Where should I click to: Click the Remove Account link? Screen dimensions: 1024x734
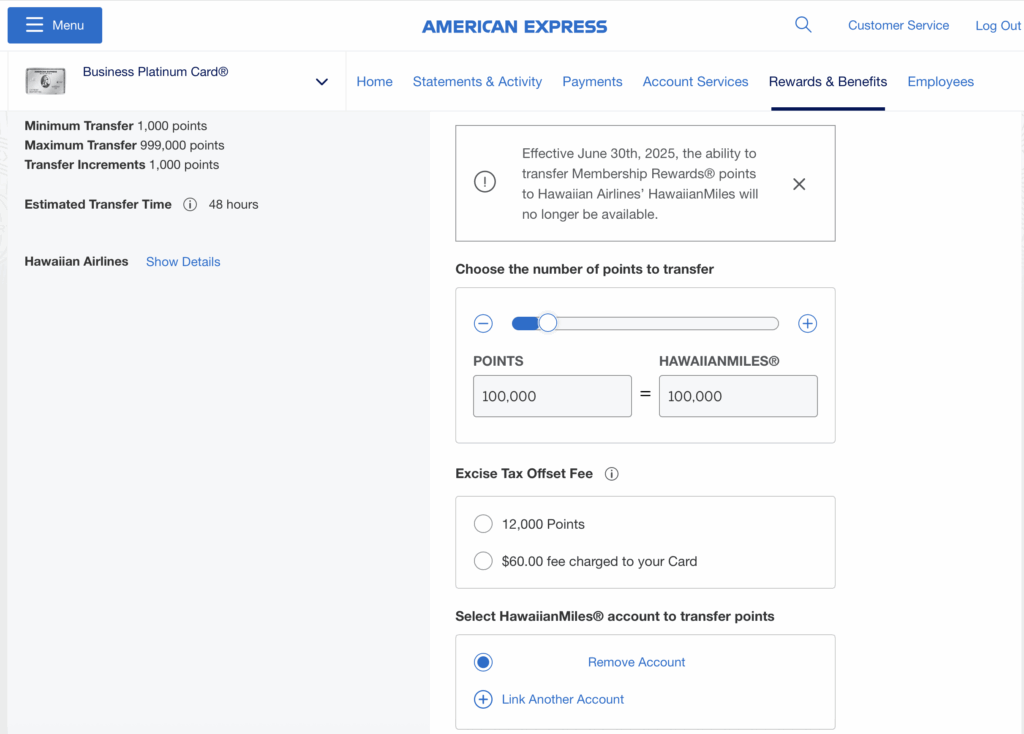636,661
